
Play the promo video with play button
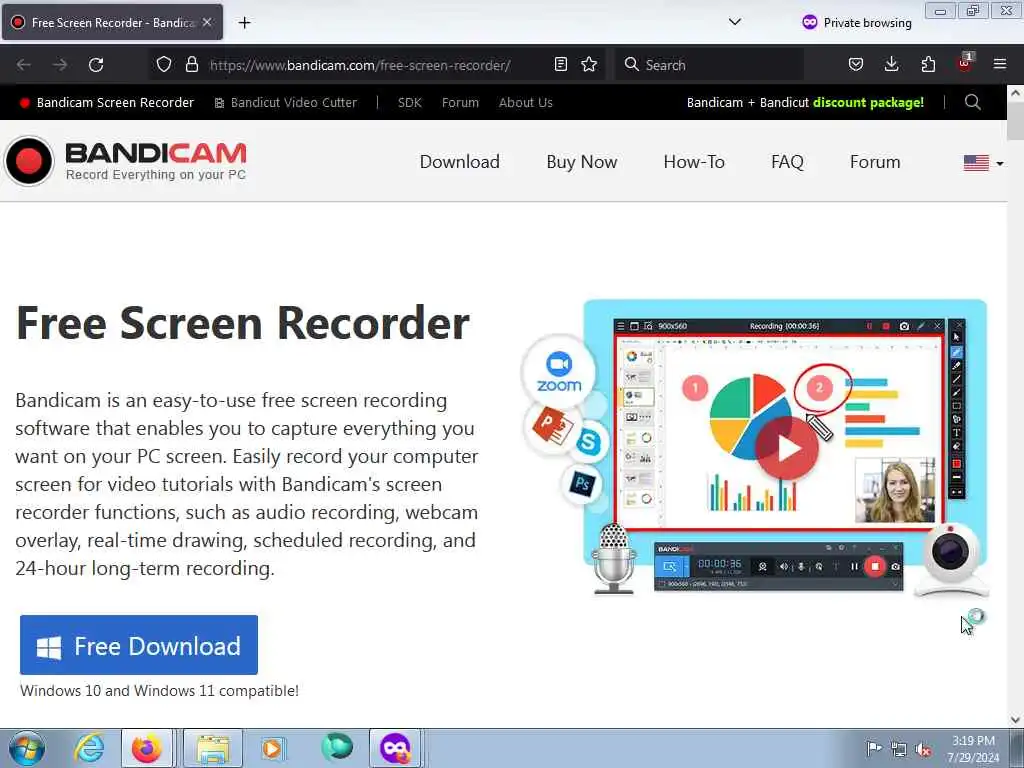pyautogui.click(x=787, y=449)
